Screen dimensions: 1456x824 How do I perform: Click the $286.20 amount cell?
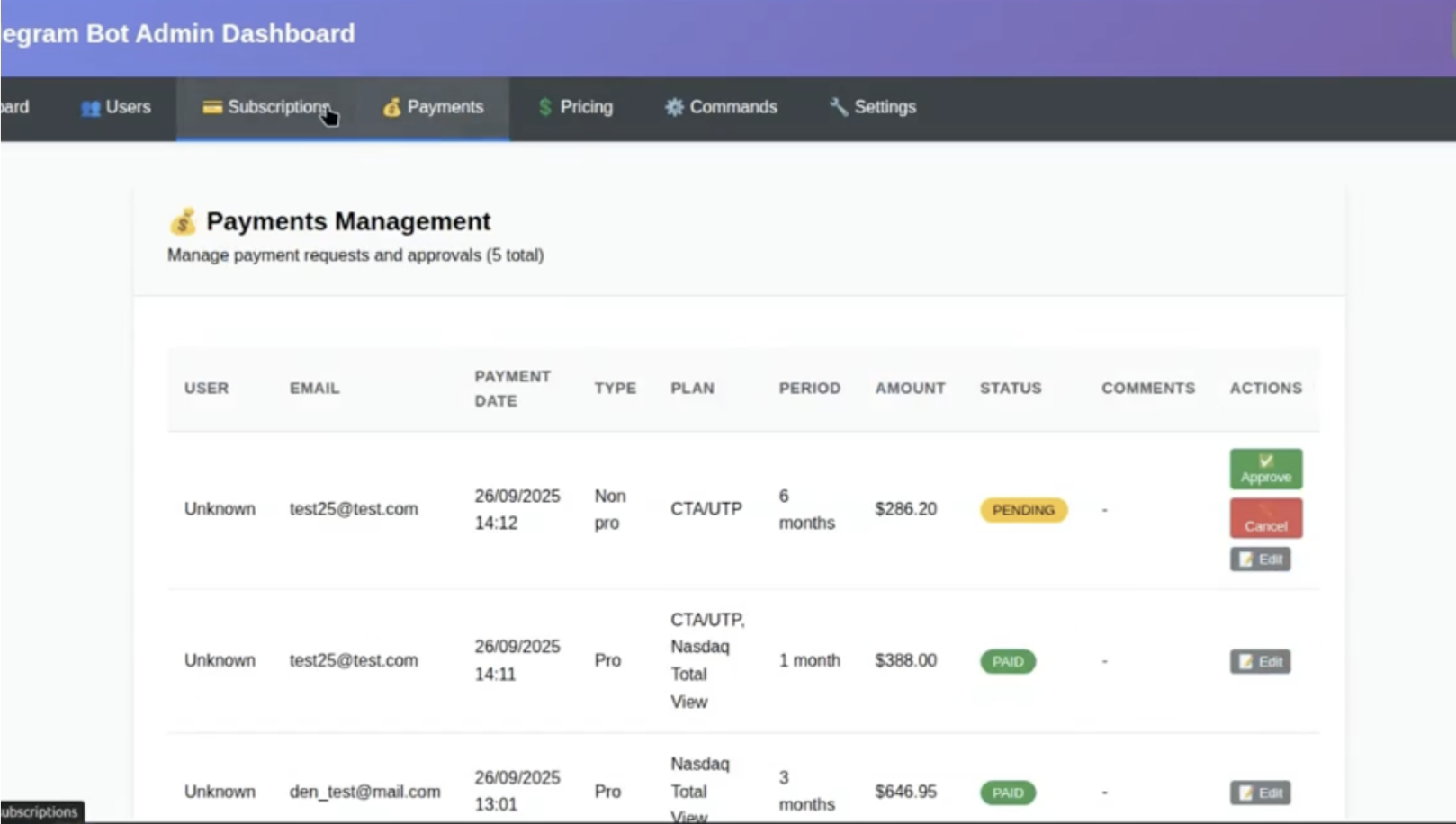[x=905, y=509]
